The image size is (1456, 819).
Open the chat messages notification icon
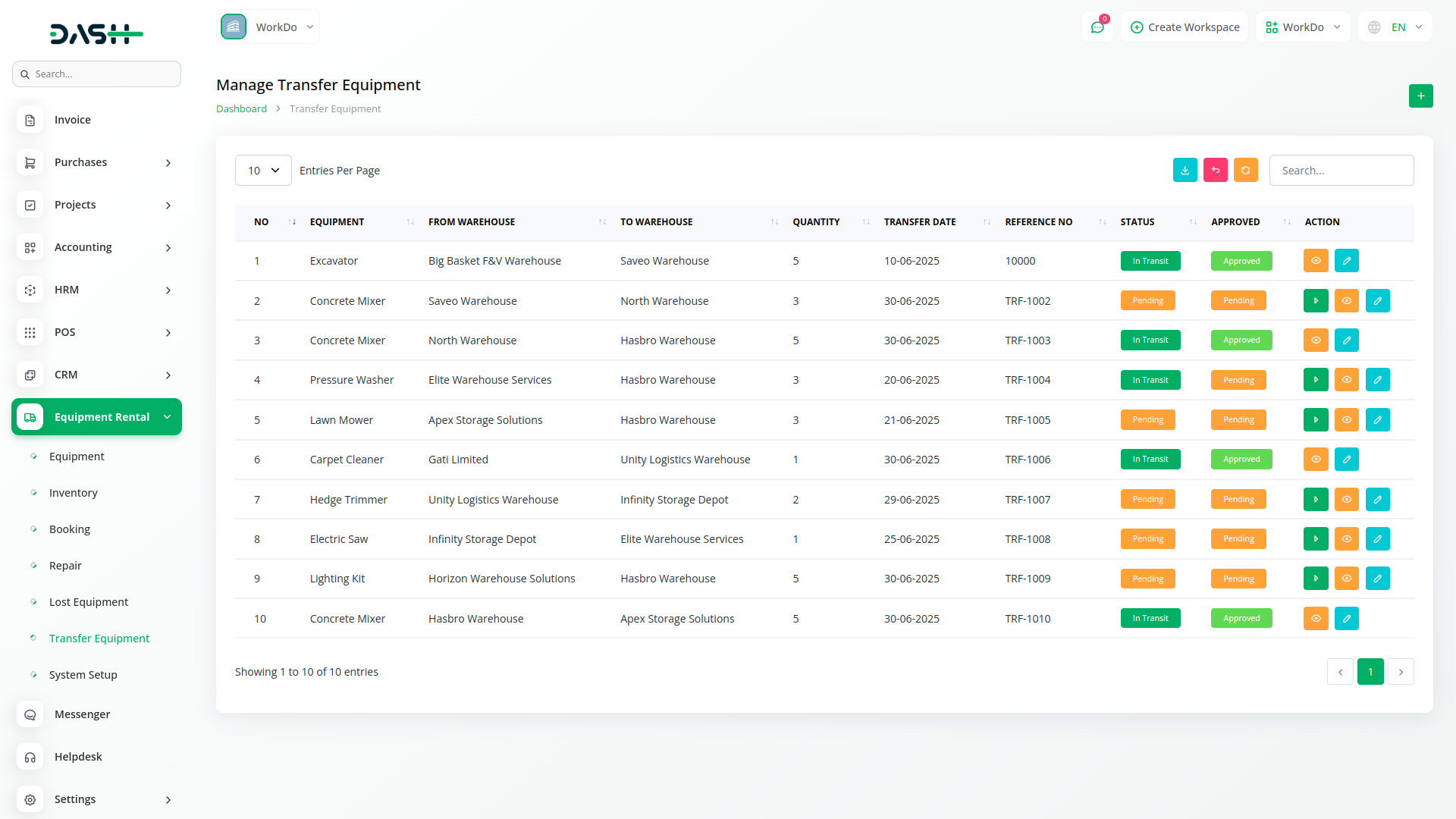pyautogui.click(x=1097, y=27)
